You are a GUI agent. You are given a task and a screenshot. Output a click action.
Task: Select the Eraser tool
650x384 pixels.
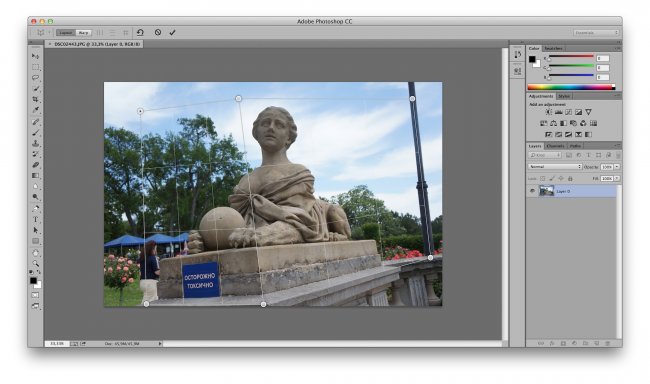(x=36, y=165)
